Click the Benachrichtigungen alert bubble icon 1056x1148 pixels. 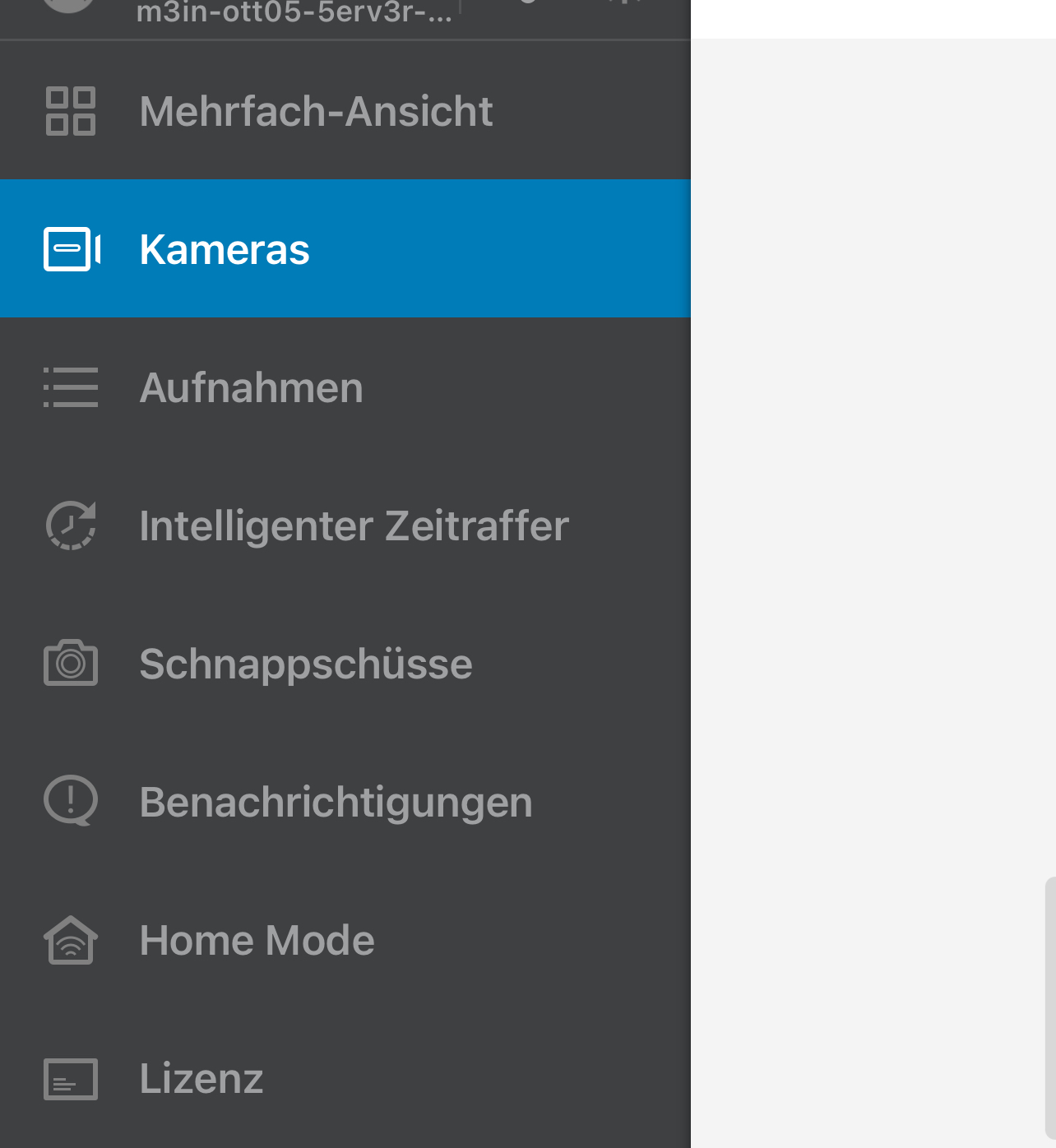point(71,800)
